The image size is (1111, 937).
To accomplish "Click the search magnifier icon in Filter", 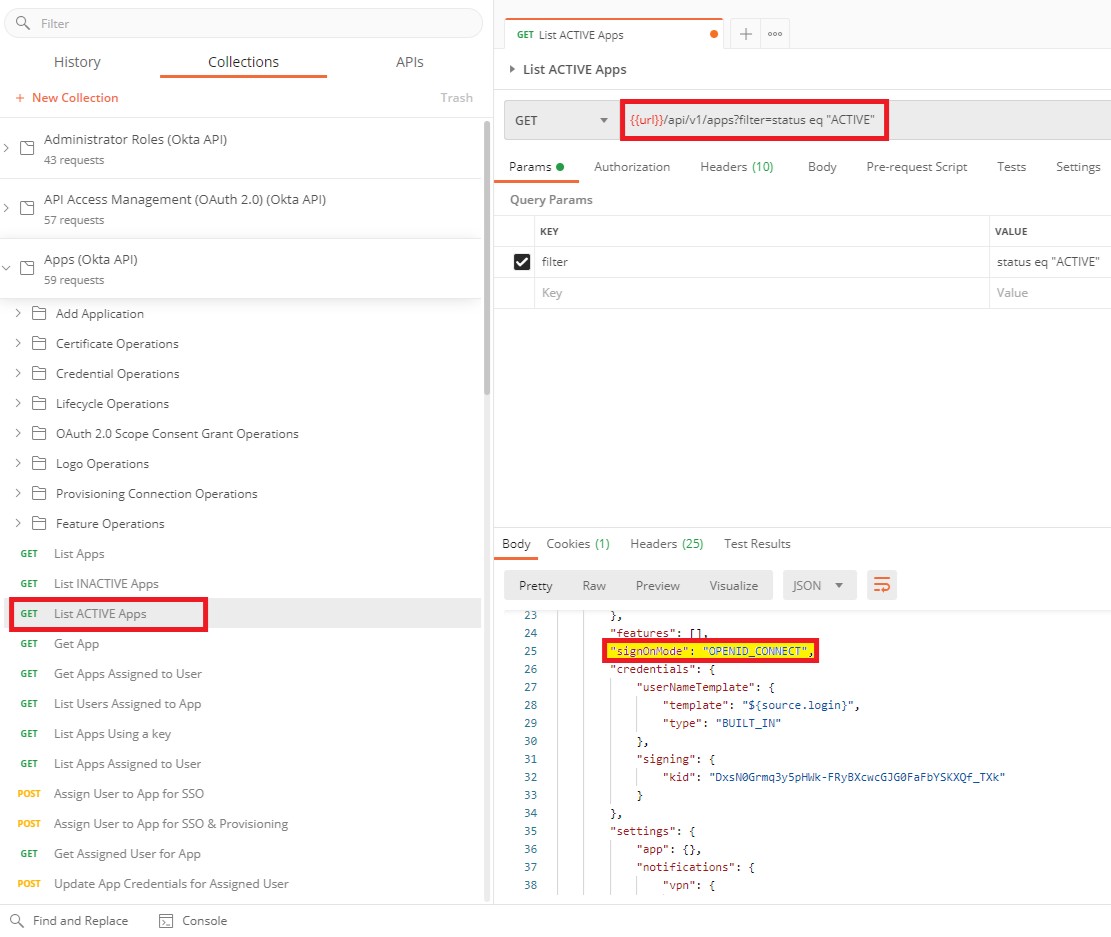I will (23, 23).
